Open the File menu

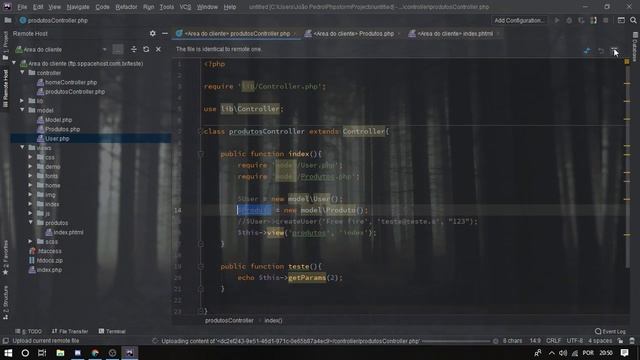22,7
